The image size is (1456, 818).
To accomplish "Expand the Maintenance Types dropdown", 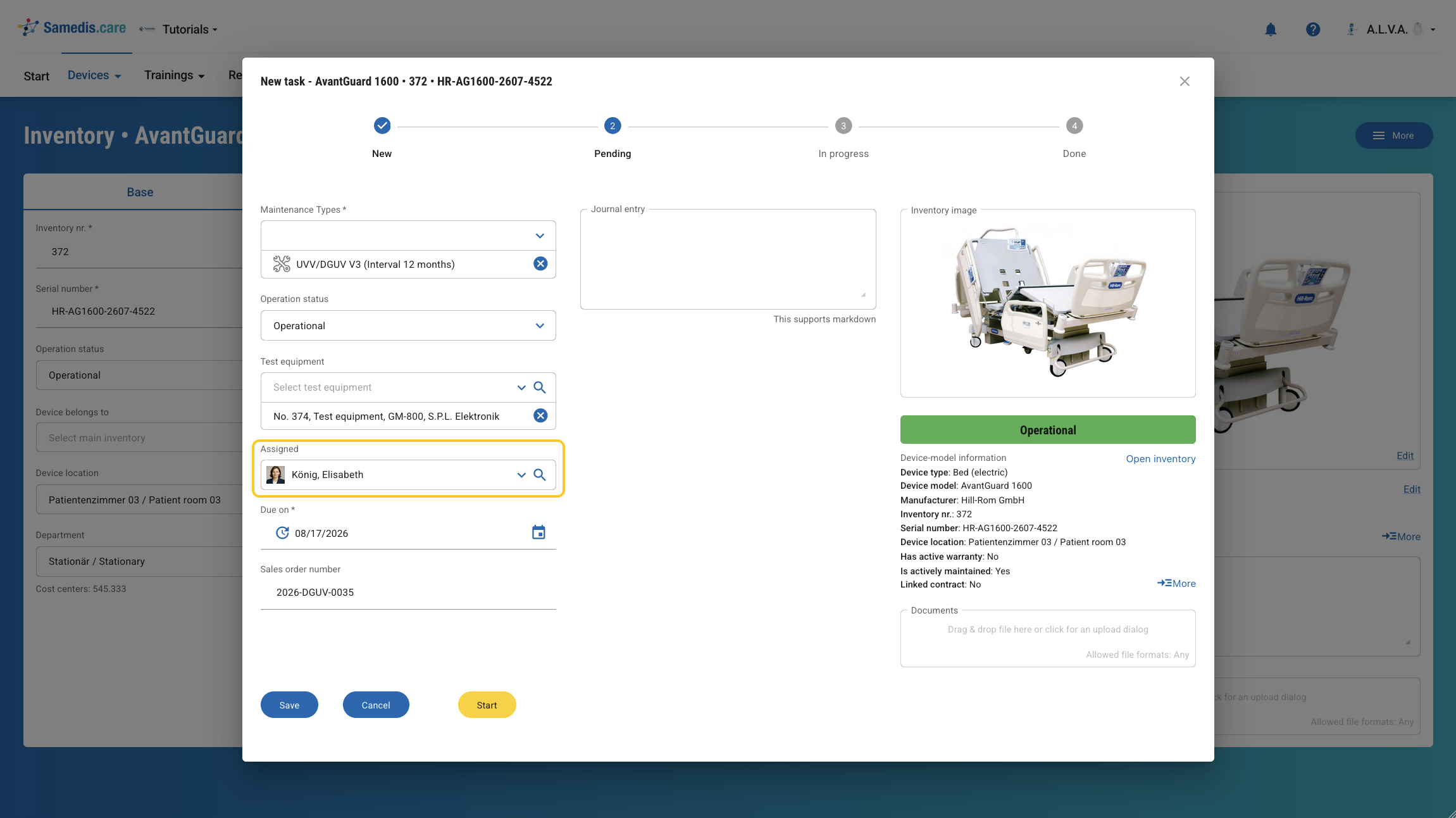I will pyautogui.click(x=540, y=236).
